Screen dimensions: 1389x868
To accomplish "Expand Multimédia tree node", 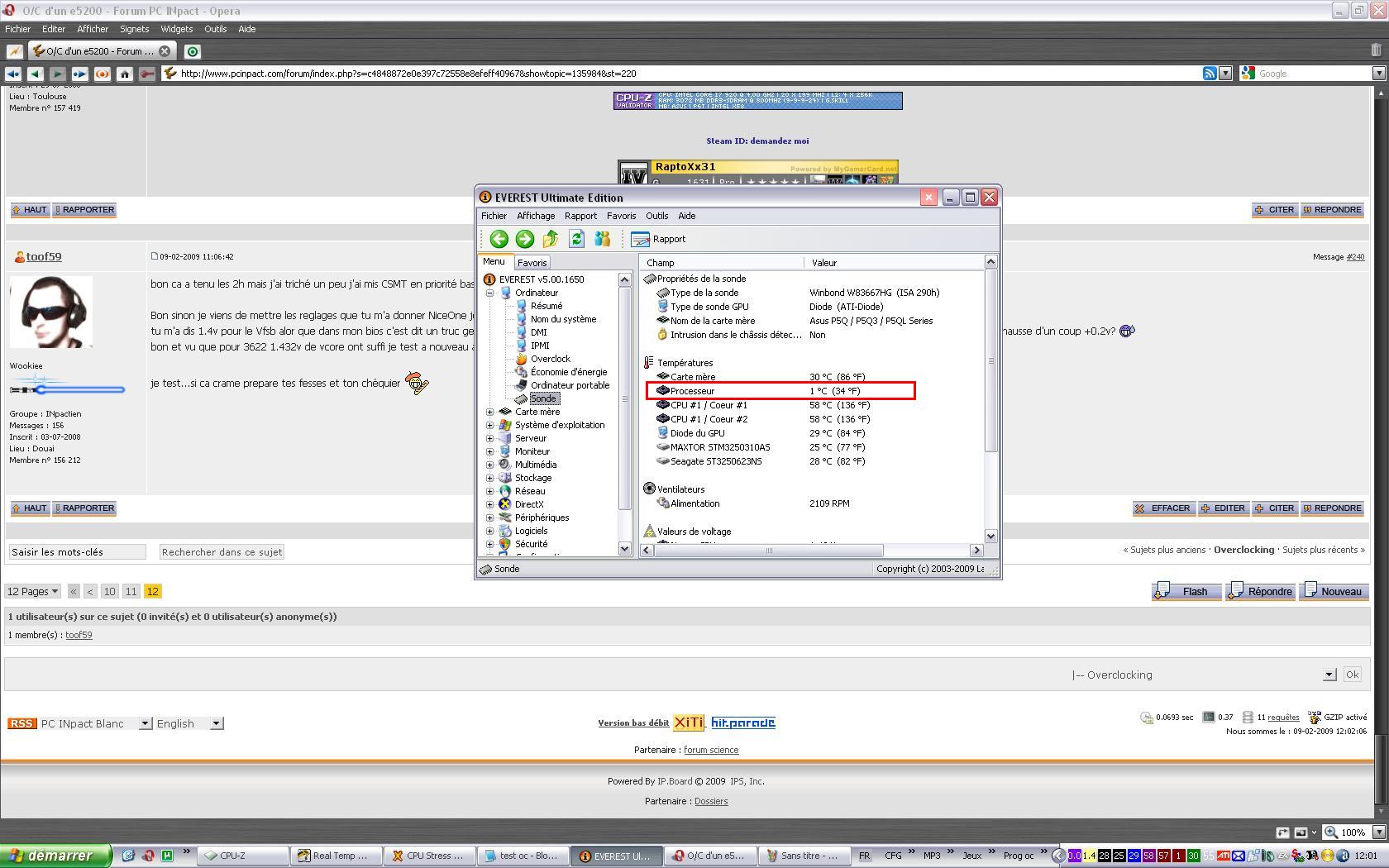I will point(489,465).
